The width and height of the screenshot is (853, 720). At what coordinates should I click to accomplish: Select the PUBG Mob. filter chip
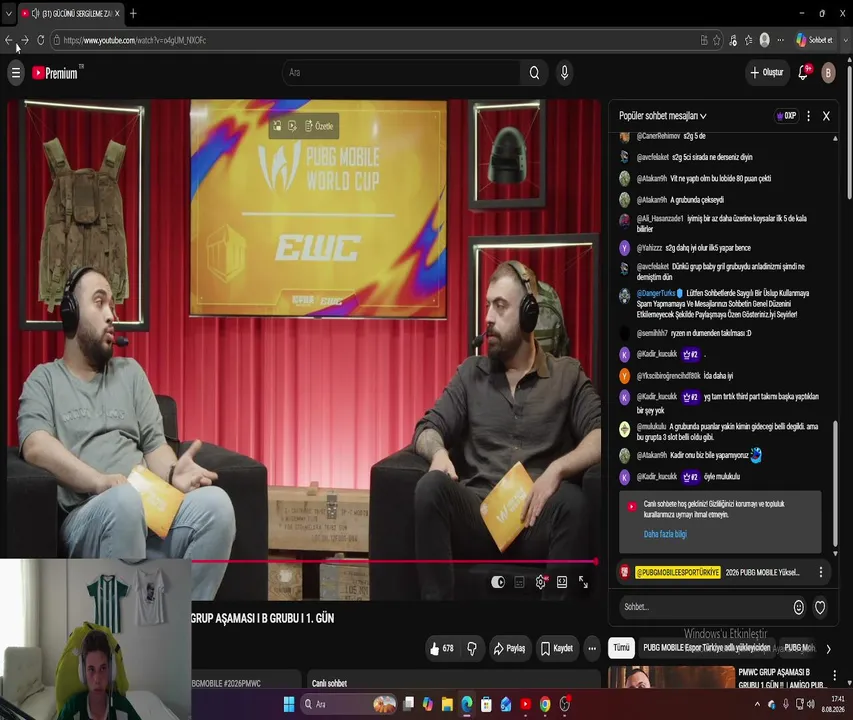(x=800, y=648)
